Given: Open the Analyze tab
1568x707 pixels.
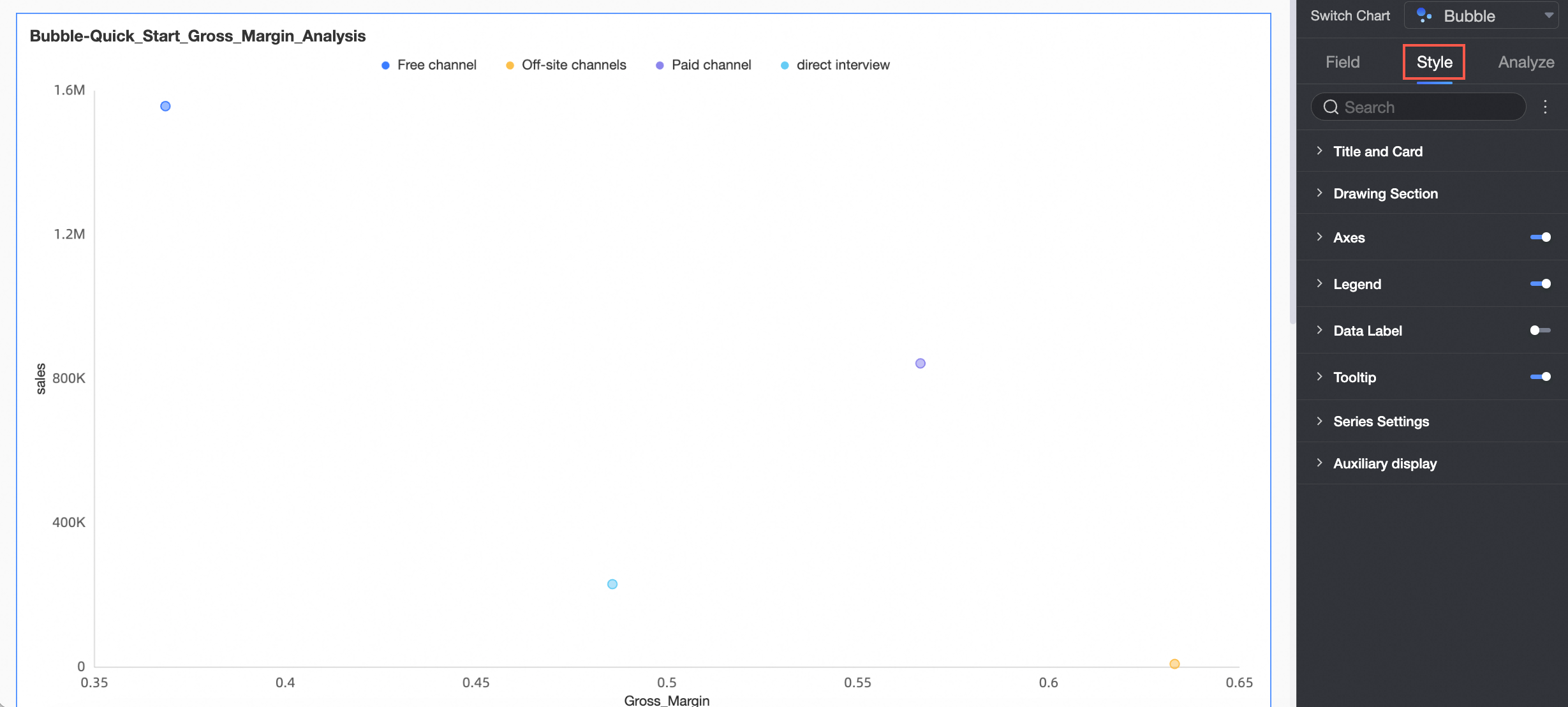Looking at the screenshot, I should click(1526, 62).
